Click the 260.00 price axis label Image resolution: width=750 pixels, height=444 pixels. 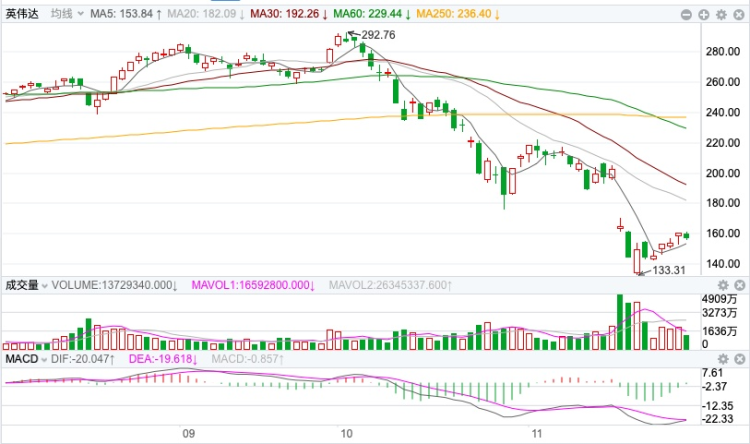[723, 82]
